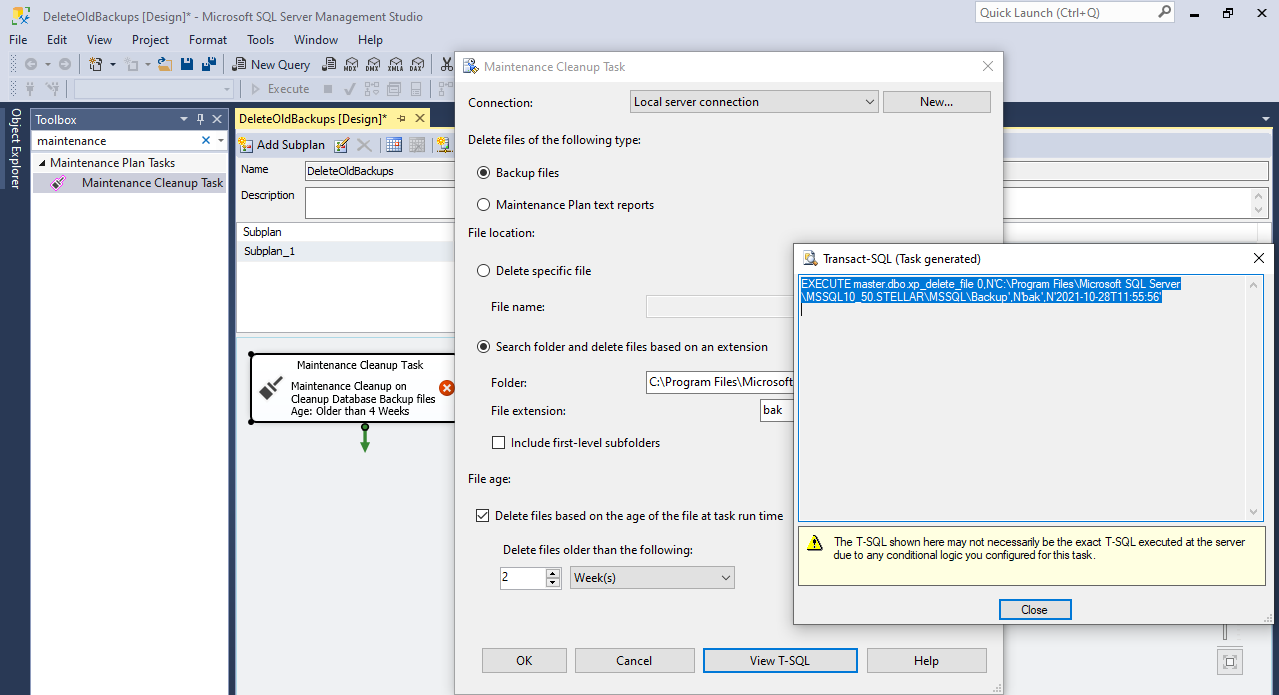
Task: Click the Open File folder icon
Action: tap(165, 64)
